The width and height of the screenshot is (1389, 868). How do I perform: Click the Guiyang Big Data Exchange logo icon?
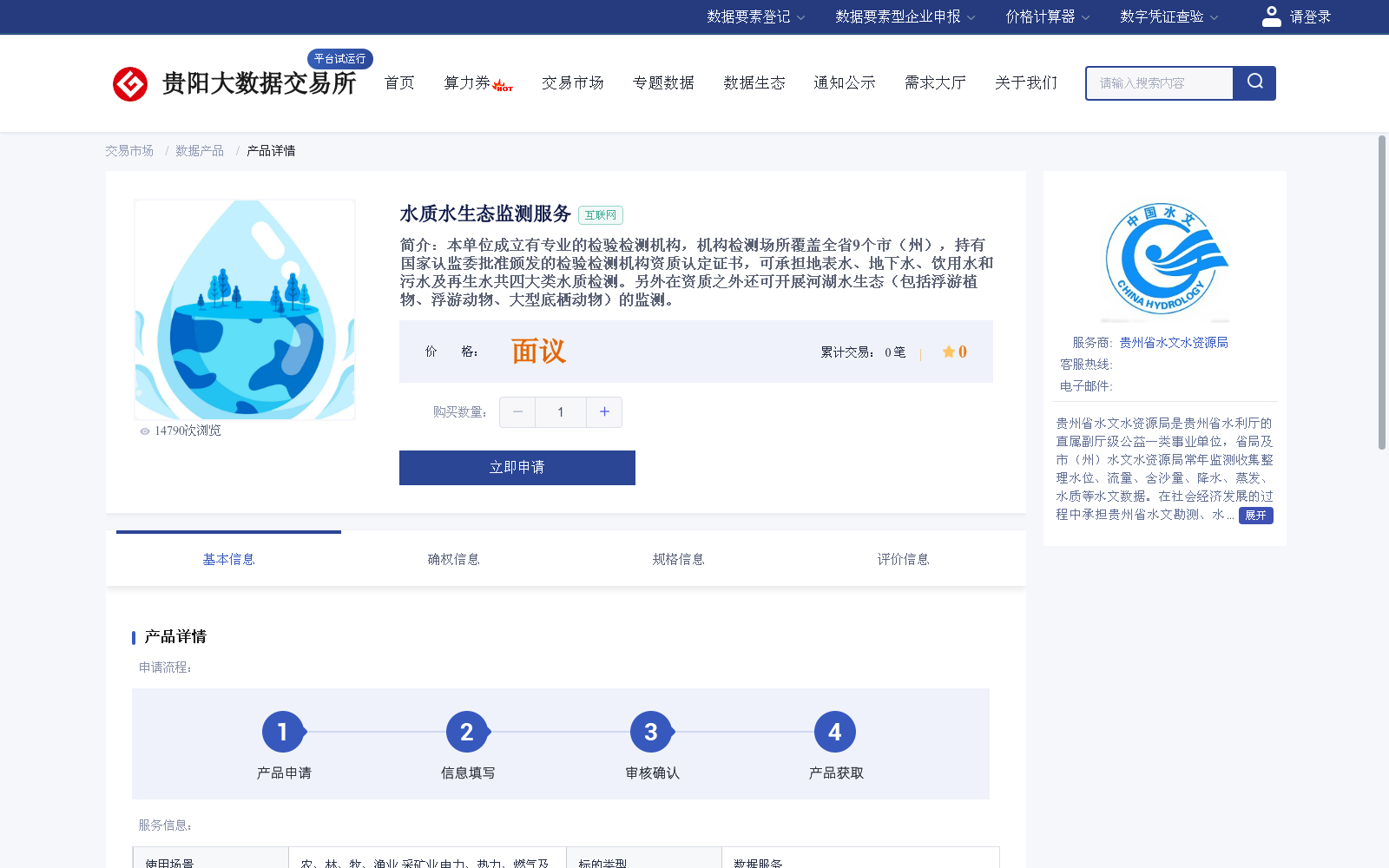130,84
